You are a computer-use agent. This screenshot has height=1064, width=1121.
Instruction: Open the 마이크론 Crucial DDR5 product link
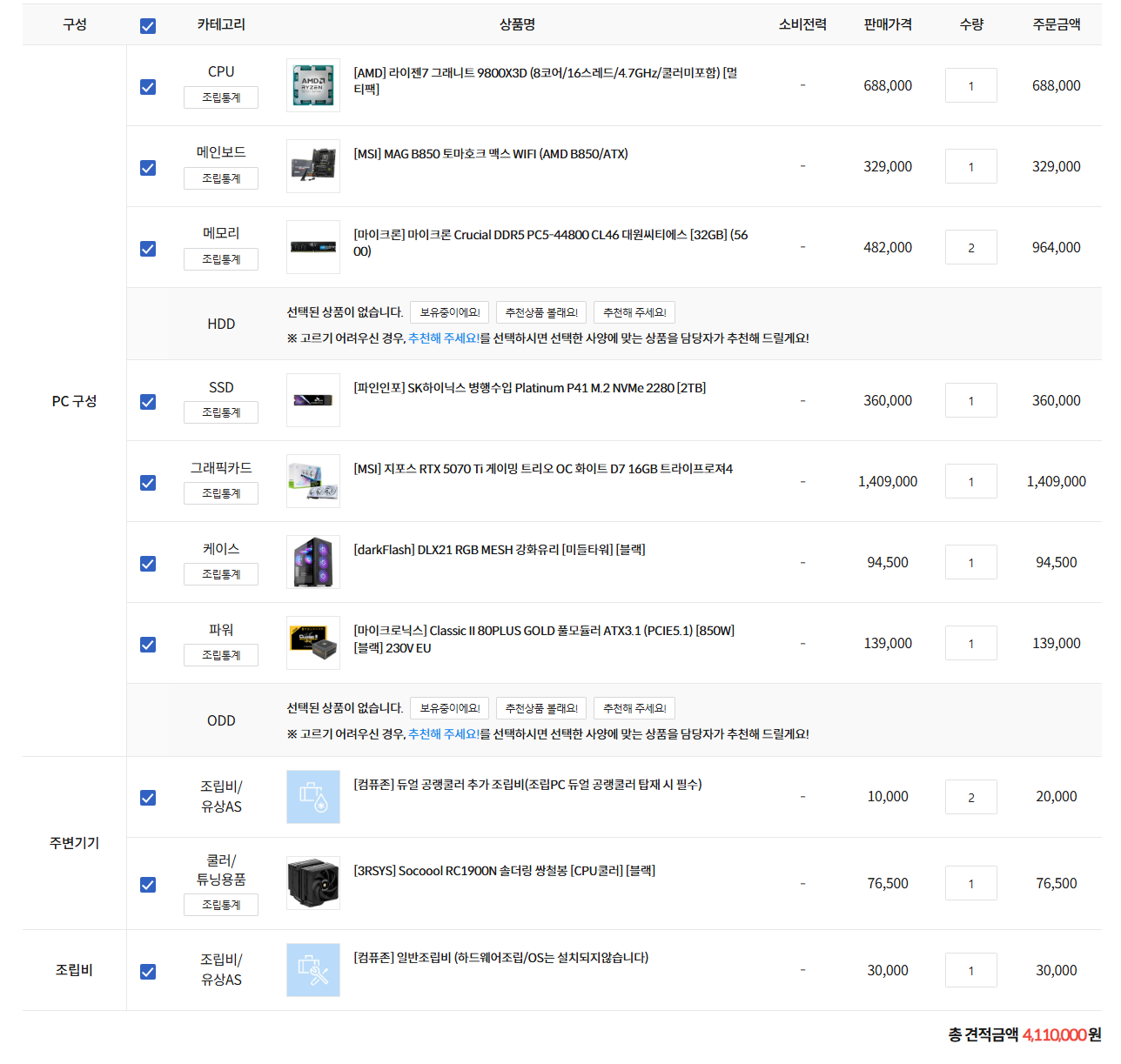551,243
